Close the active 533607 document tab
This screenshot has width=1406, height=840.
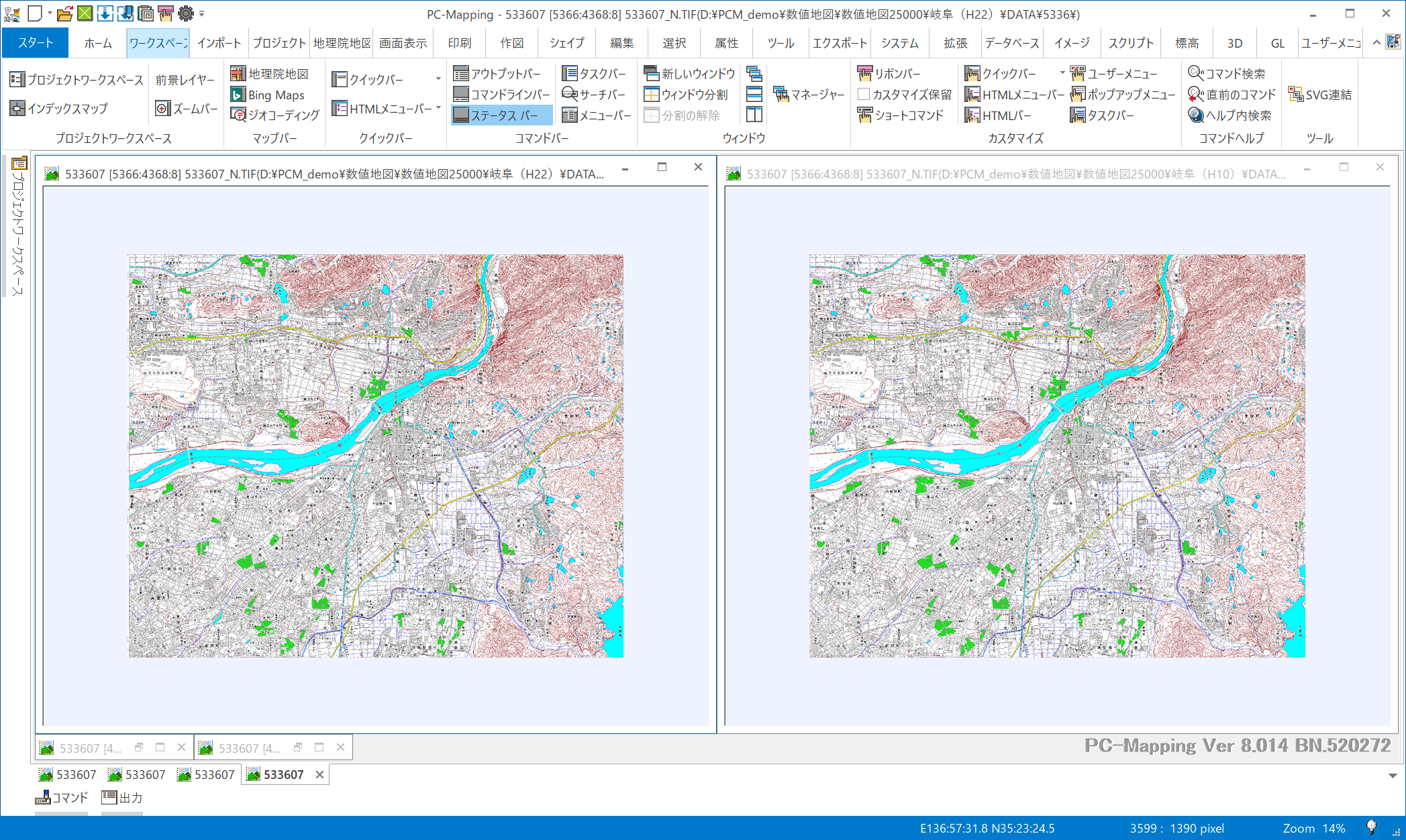[320, 775]
